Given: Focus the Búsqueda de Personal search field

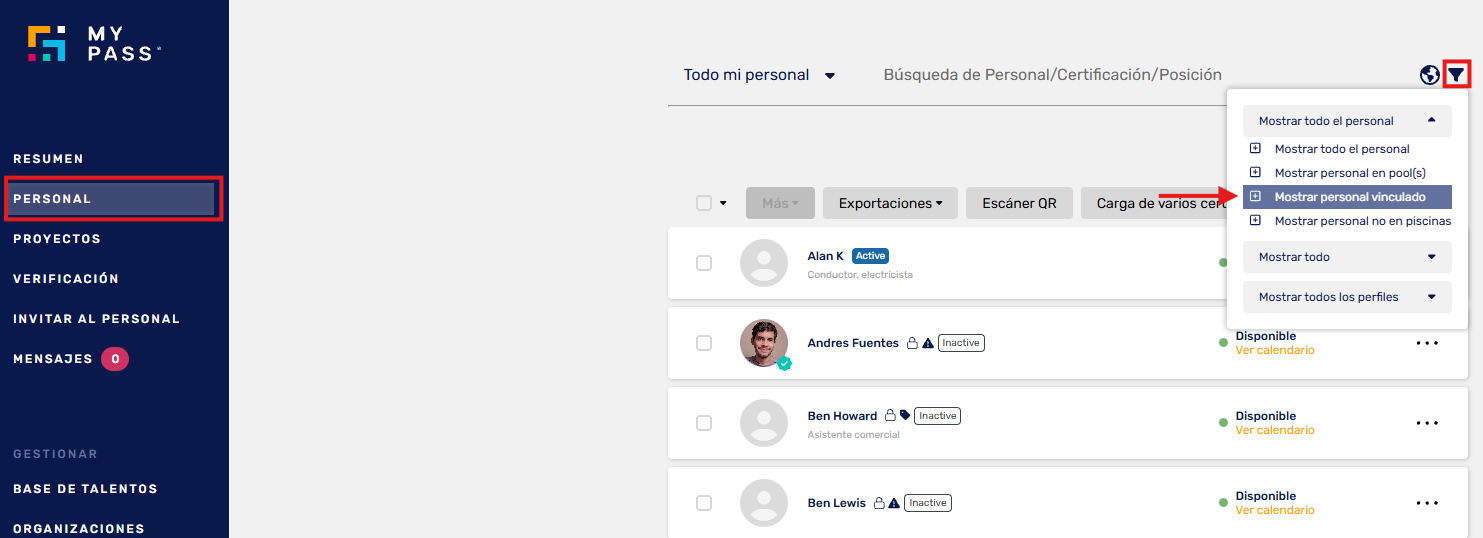Looking at the screenshot, I should pyautogui.click(x=1052, y=75).
